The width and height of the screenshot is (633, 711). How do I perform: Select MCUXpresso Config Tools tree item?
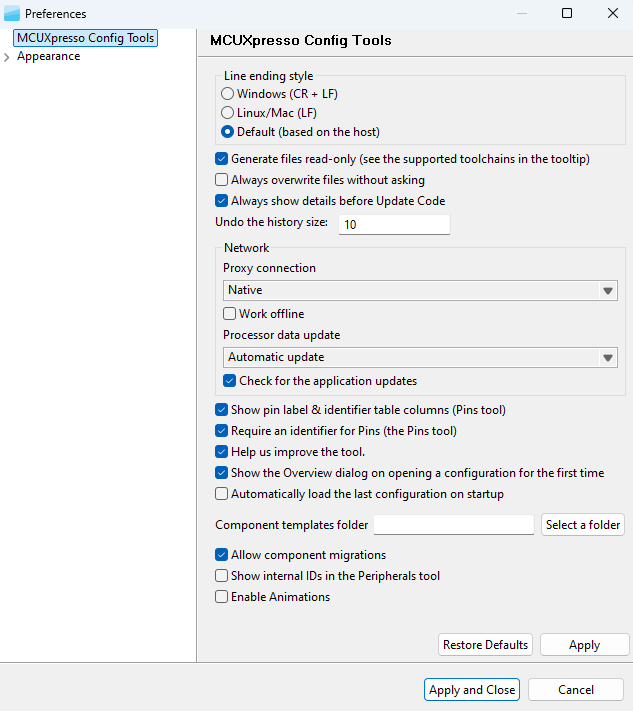pos(85,38)
